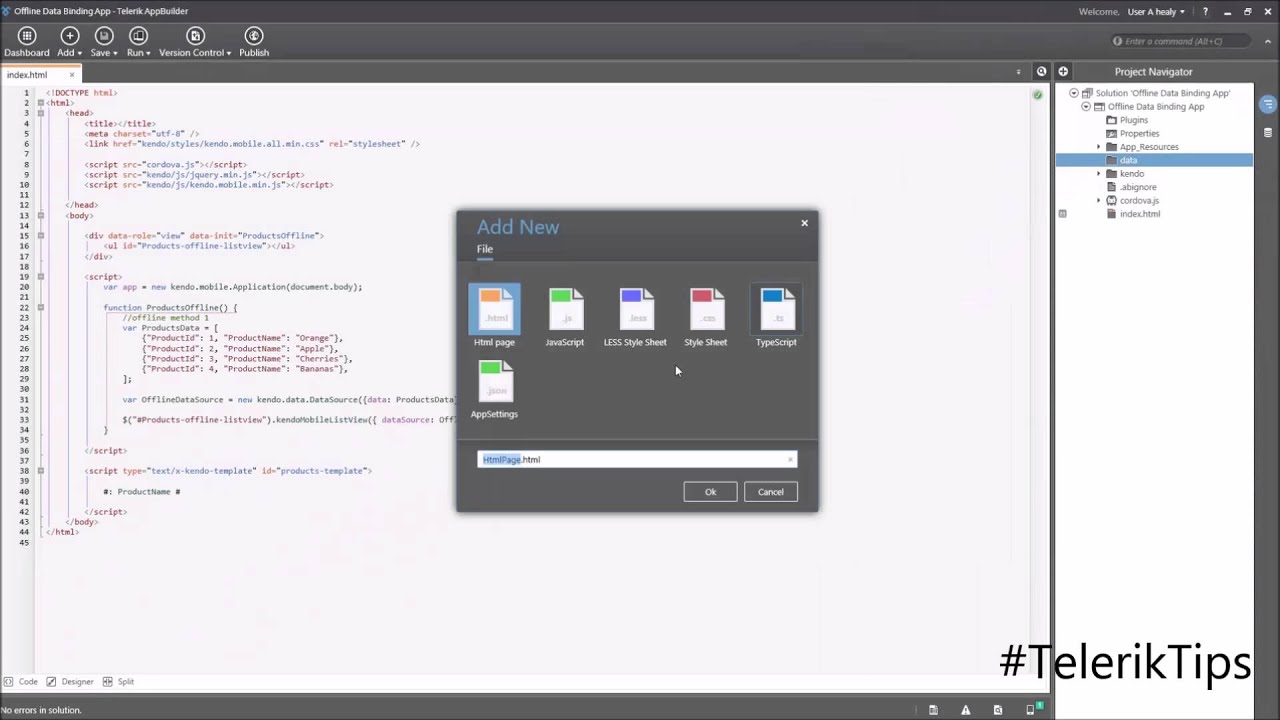Expand the App_Resources folder

click(x=1099, y=147)
